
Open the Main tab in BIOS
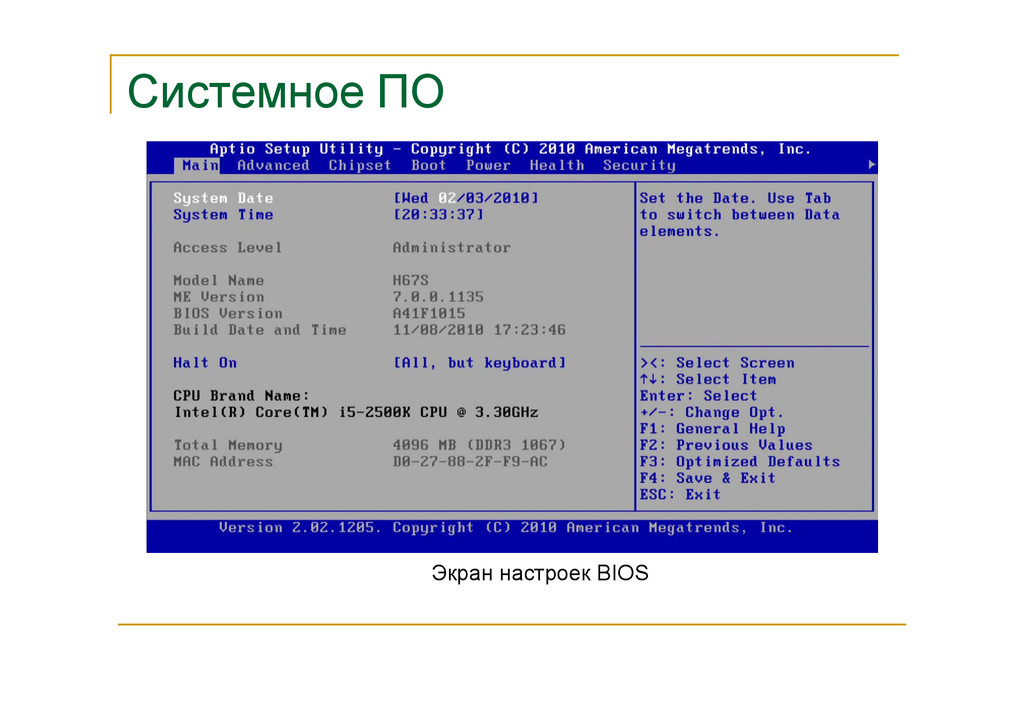click(x=197, y=166)
